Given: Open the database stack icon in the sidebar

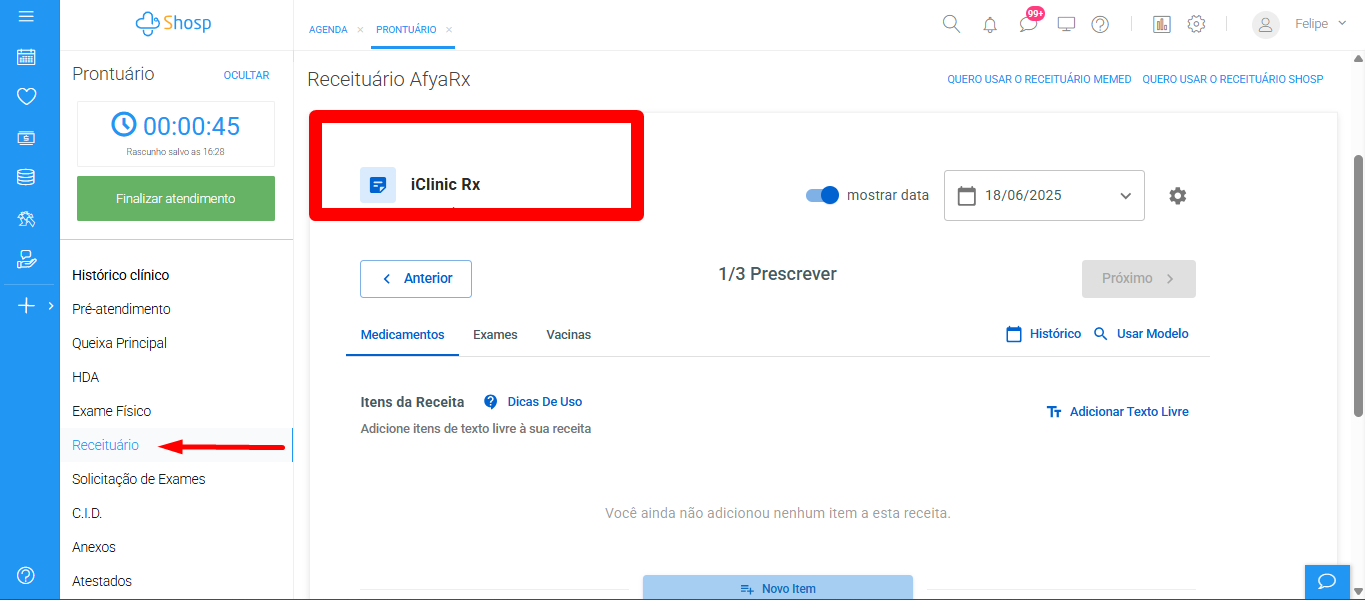Looking at the screenshot, I should pos(27,178).
